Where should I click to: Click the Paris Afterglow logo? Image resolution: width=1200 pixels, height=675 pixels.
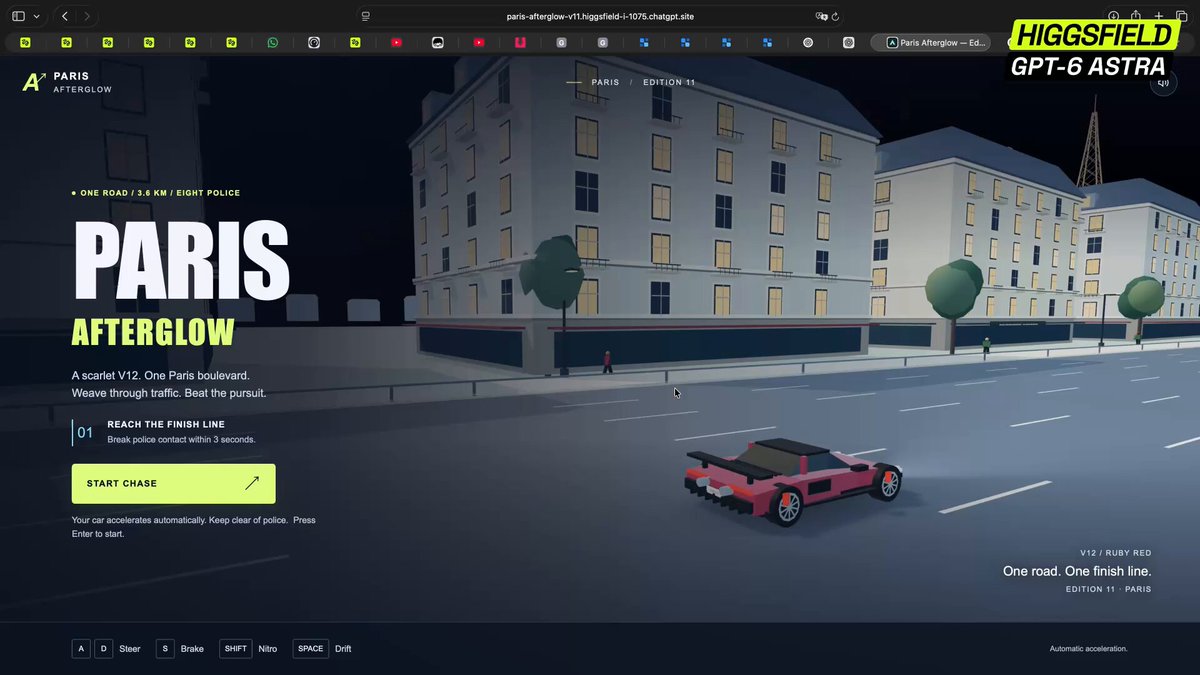pyautogui.click(x=67, y=82)
